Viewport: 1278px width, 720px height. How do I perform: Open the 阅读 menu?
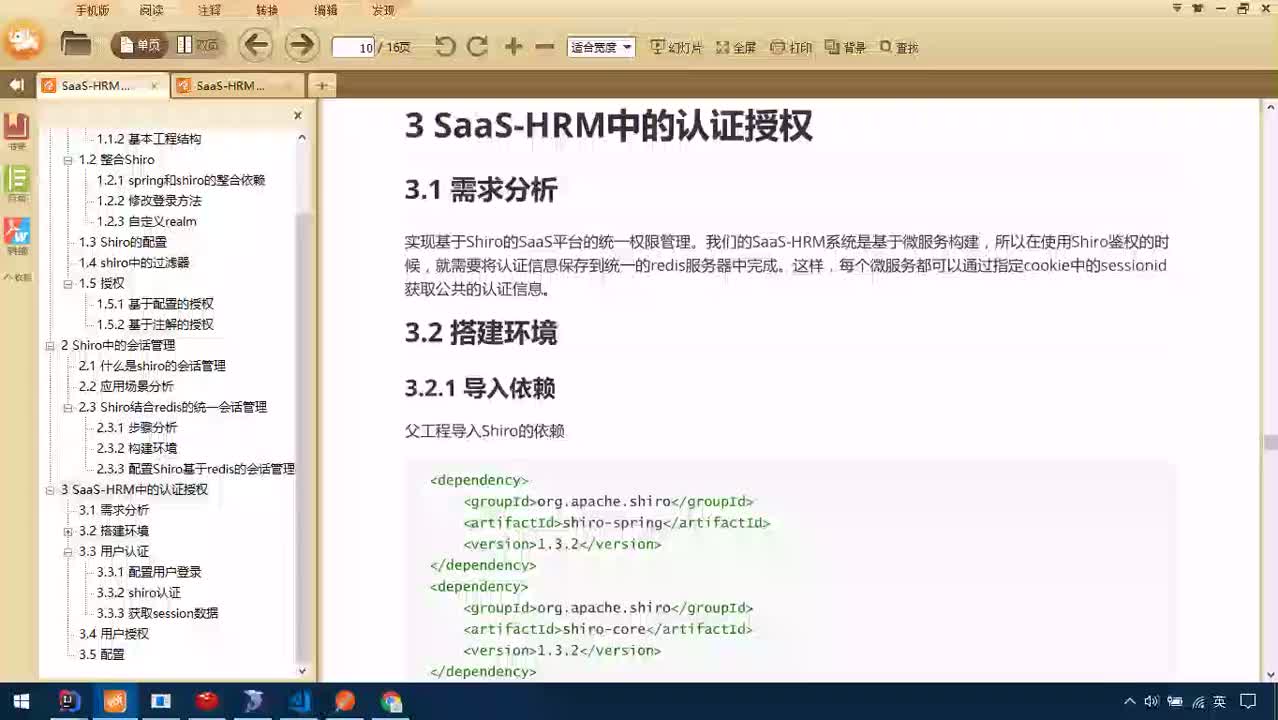pyautogui.click(x=151, y=10)
